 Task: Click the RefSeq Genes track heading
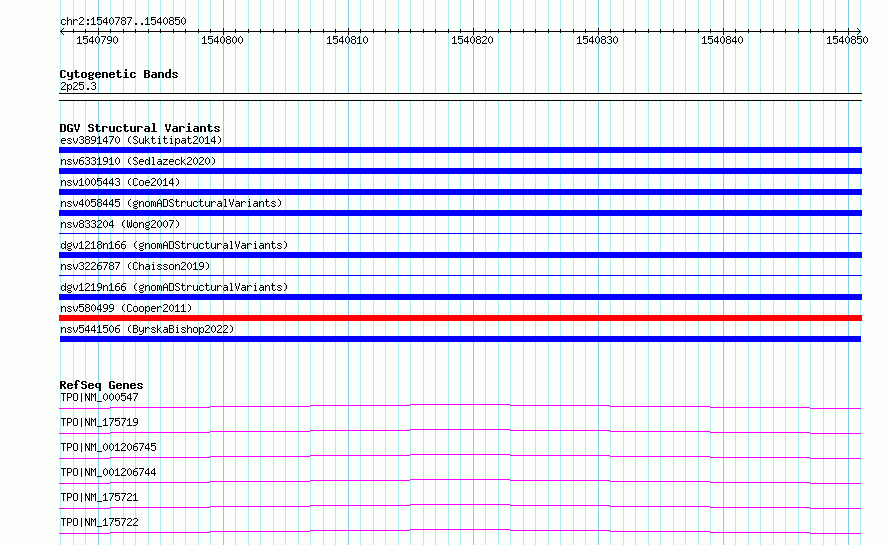[x=101, y=385]
